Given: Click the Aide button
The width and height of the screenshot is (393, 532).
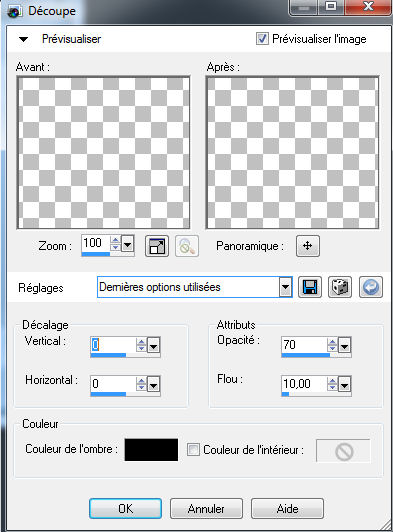Looking at the screenshot, I should tap(287, 508).
